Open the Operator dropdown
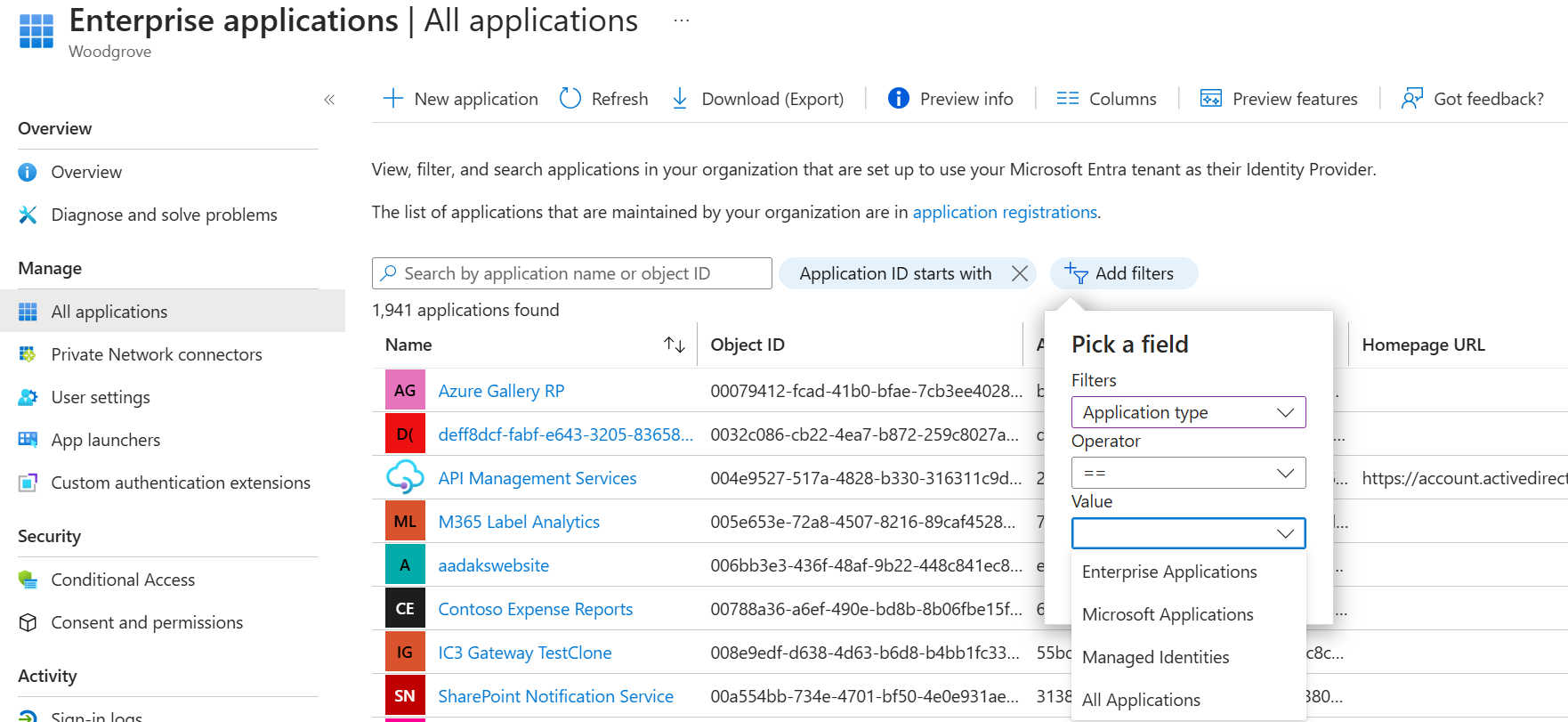The width and height of the screenshot is (1568, 722). click(1188, 473)
